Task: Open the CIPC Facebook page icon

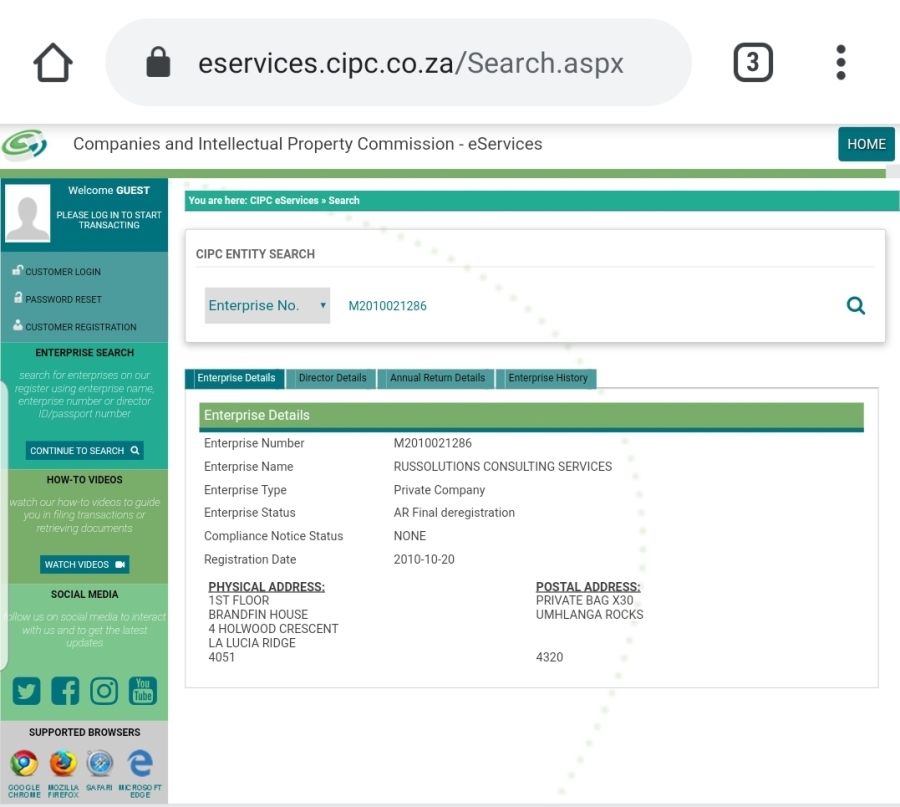Action: click(x=65, y=690)
